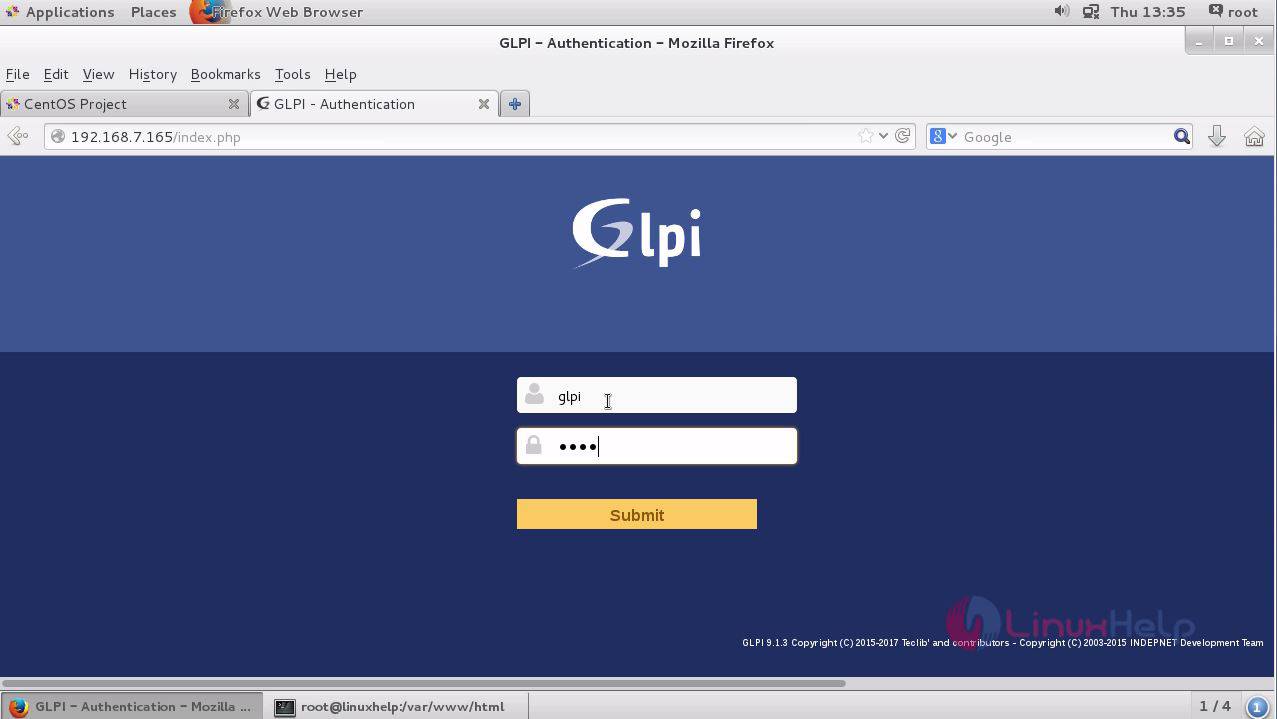Minimize the Firefox window
Viewport: 1277px width, 719px height.
[1199, 41]
